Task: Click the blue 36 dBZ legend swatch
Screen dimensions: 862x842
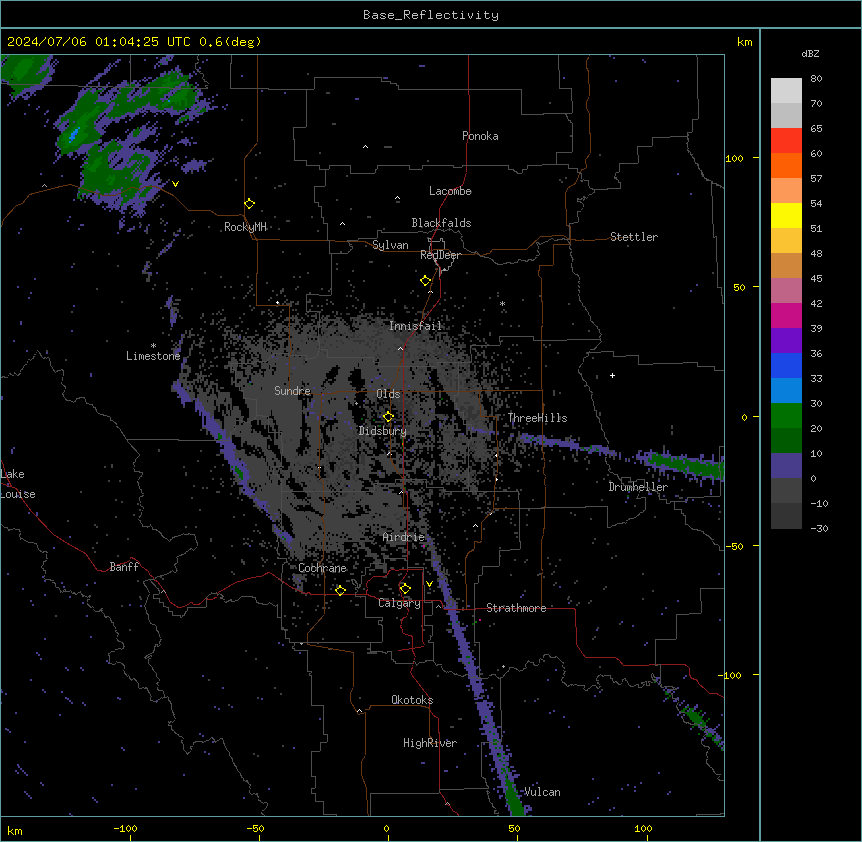Action: 786,365
